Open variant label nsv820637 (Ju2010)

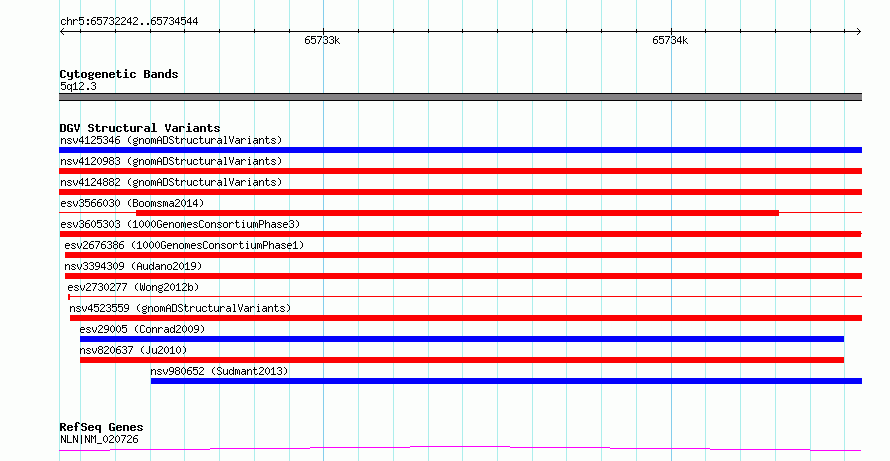pyautogui.click(x=133, y=350)
